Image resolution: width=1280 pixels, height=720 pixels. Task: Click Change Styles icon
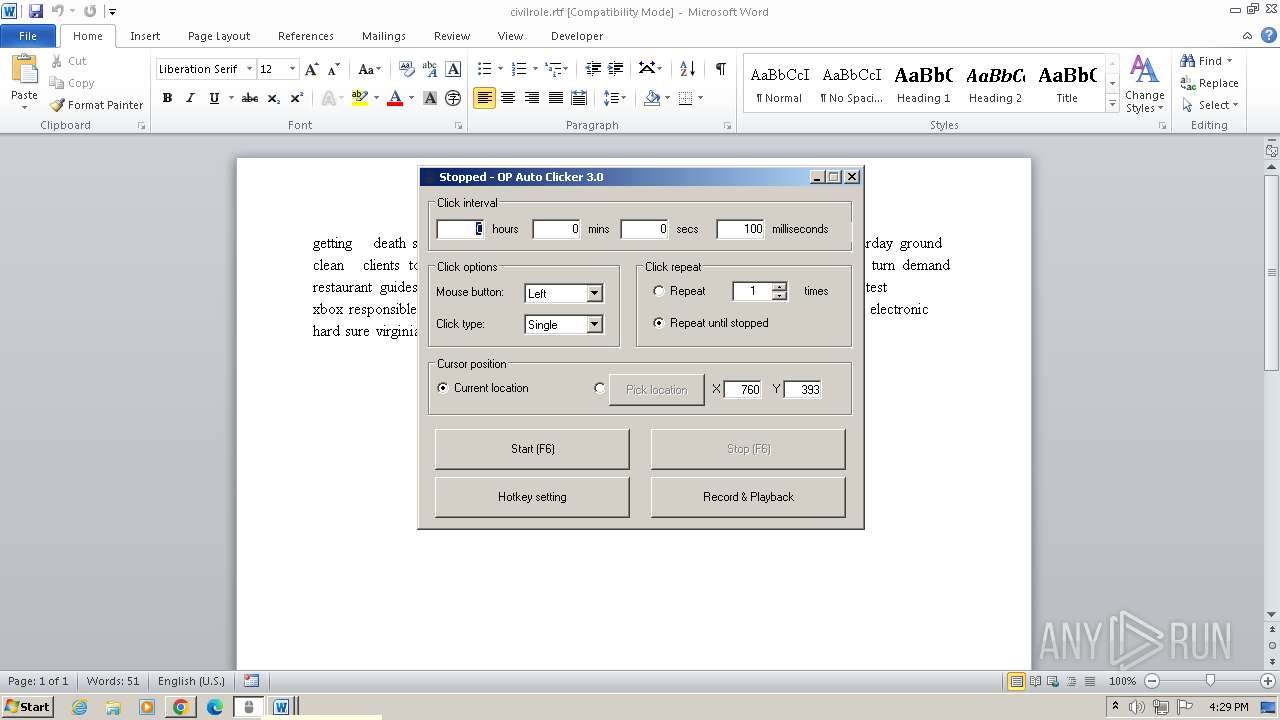coord(1145,84)
